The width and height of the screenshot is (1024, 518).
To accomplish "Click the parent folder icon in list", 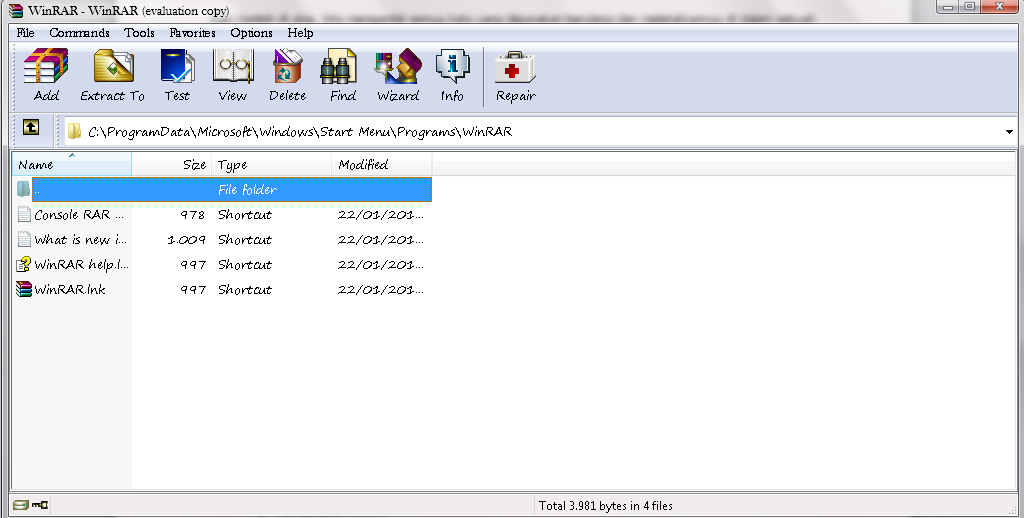I will pyautogui.click(x=24, y=189).
